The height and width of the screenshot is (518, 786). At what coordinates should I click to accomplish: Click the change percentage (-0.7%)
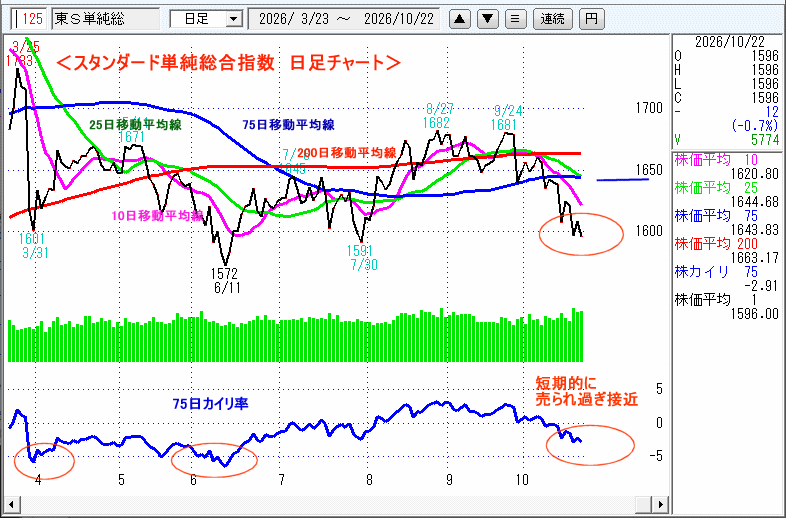(756, 125)
